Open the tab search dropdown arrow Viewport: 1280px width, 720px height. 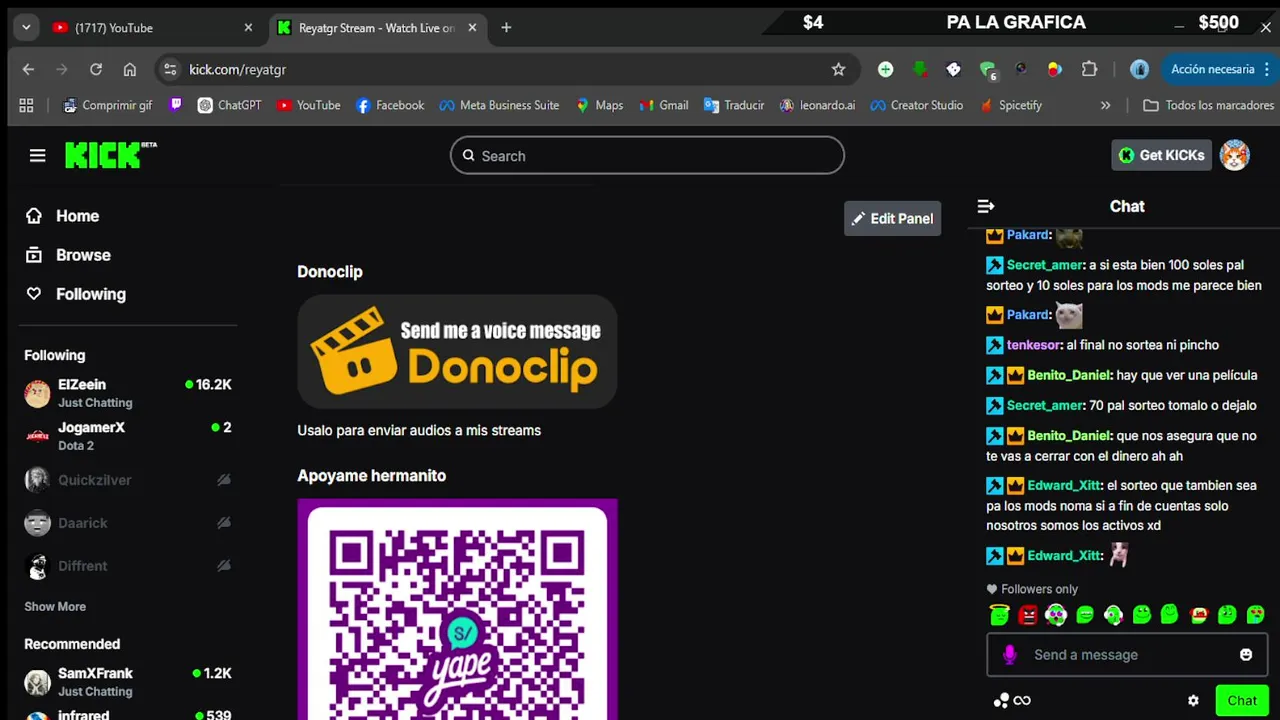coord(26,28)
